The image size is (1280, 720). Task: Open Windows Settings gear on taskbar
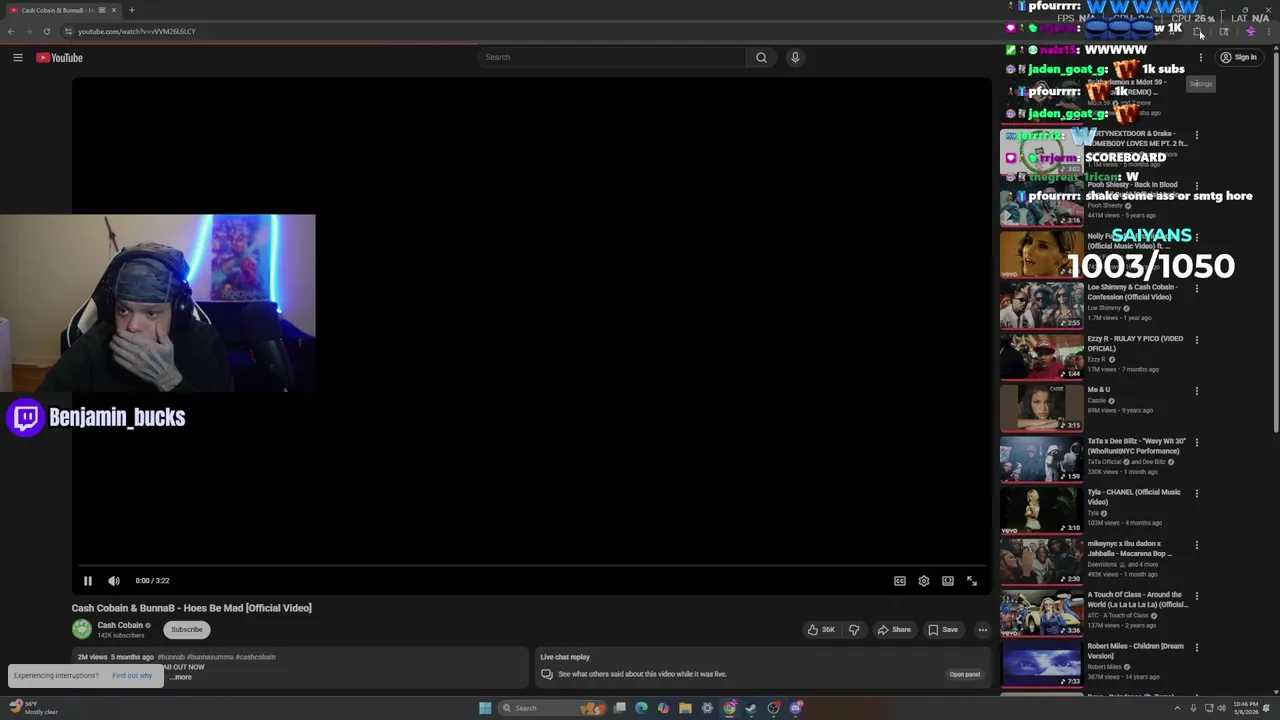[x=707, y=708]
